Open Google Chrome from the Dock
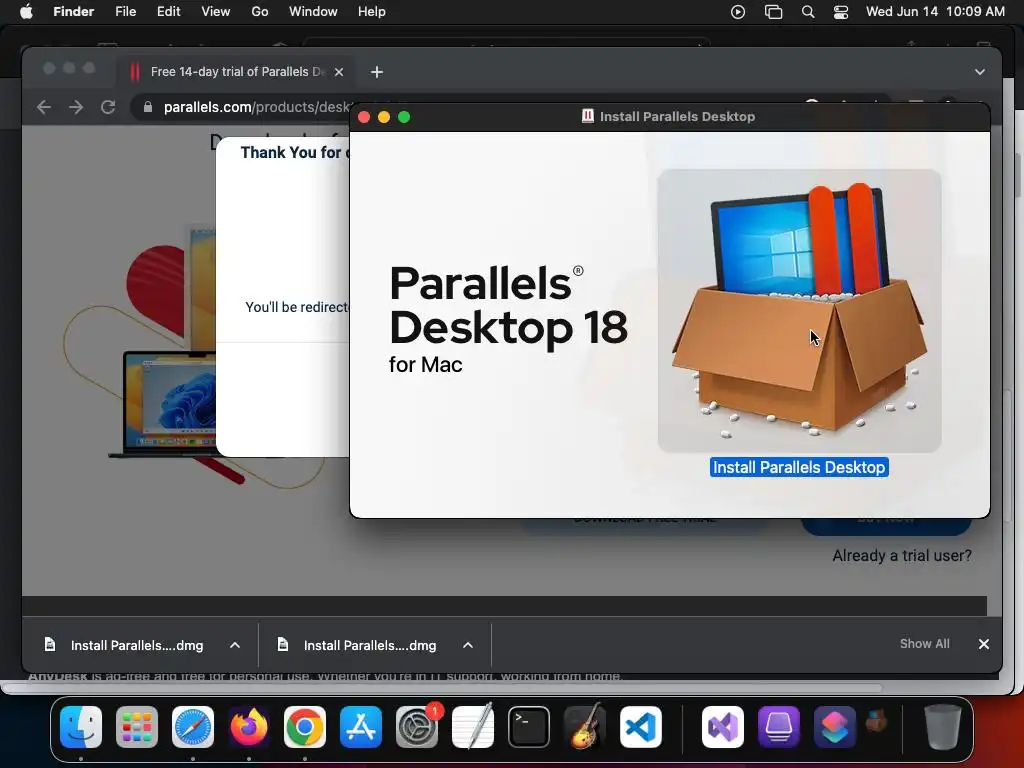This screenshot has height=768, width=1024. pos(305,727)
